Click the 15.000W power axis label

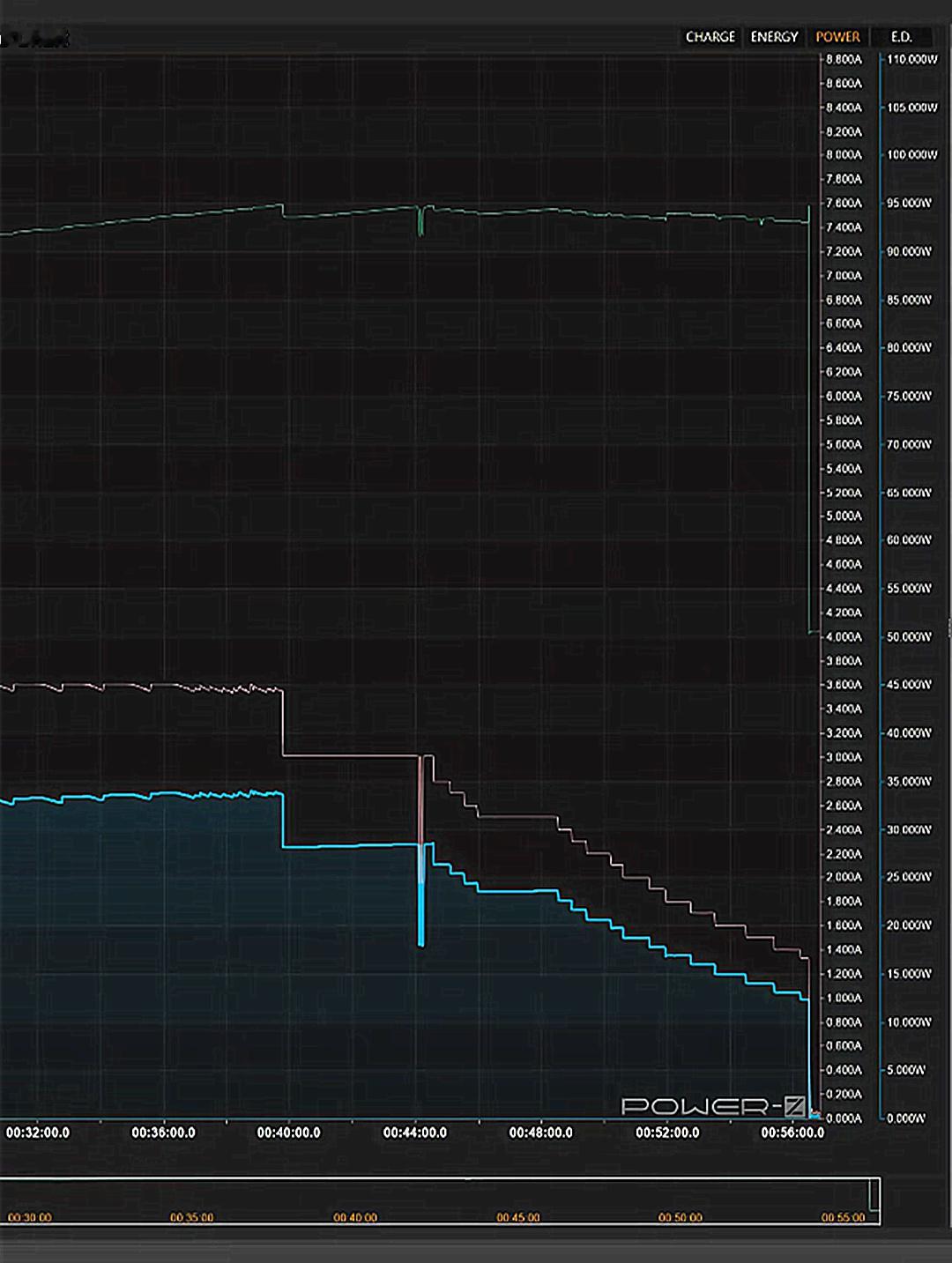pyautogui.click(x=910, y=974)
